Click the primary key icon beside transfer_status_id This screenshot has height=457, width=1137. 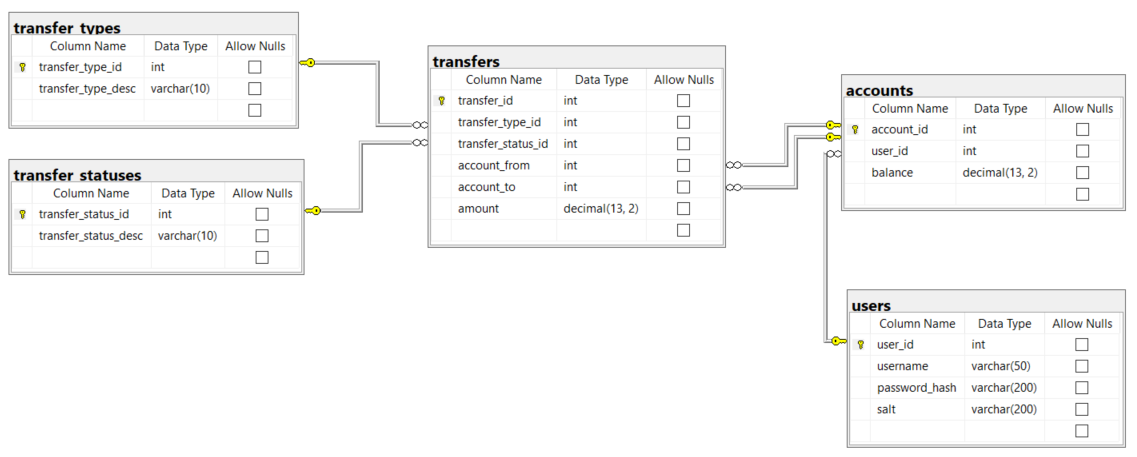point(22,215)
